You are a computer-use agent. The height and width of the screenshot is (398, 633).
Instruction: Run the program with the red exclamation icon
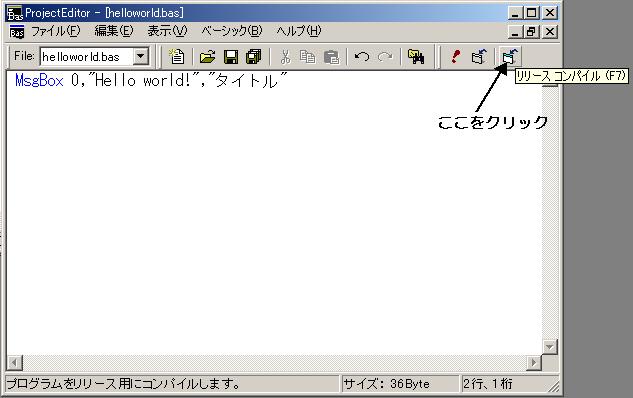point(456,57)
